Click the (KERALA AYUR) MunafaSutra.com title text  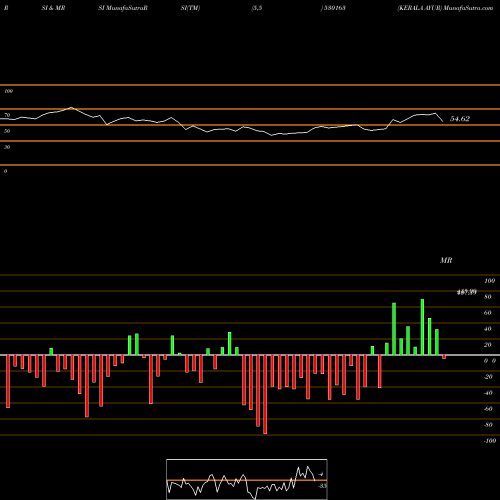(x=445, y=8)
